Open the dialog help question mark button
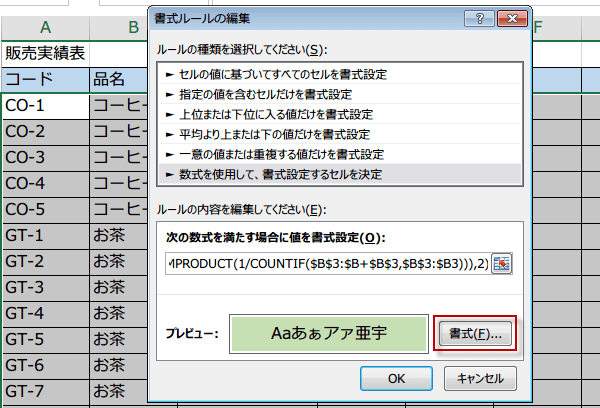The image size is (600, 408). (x=479, y=18)
